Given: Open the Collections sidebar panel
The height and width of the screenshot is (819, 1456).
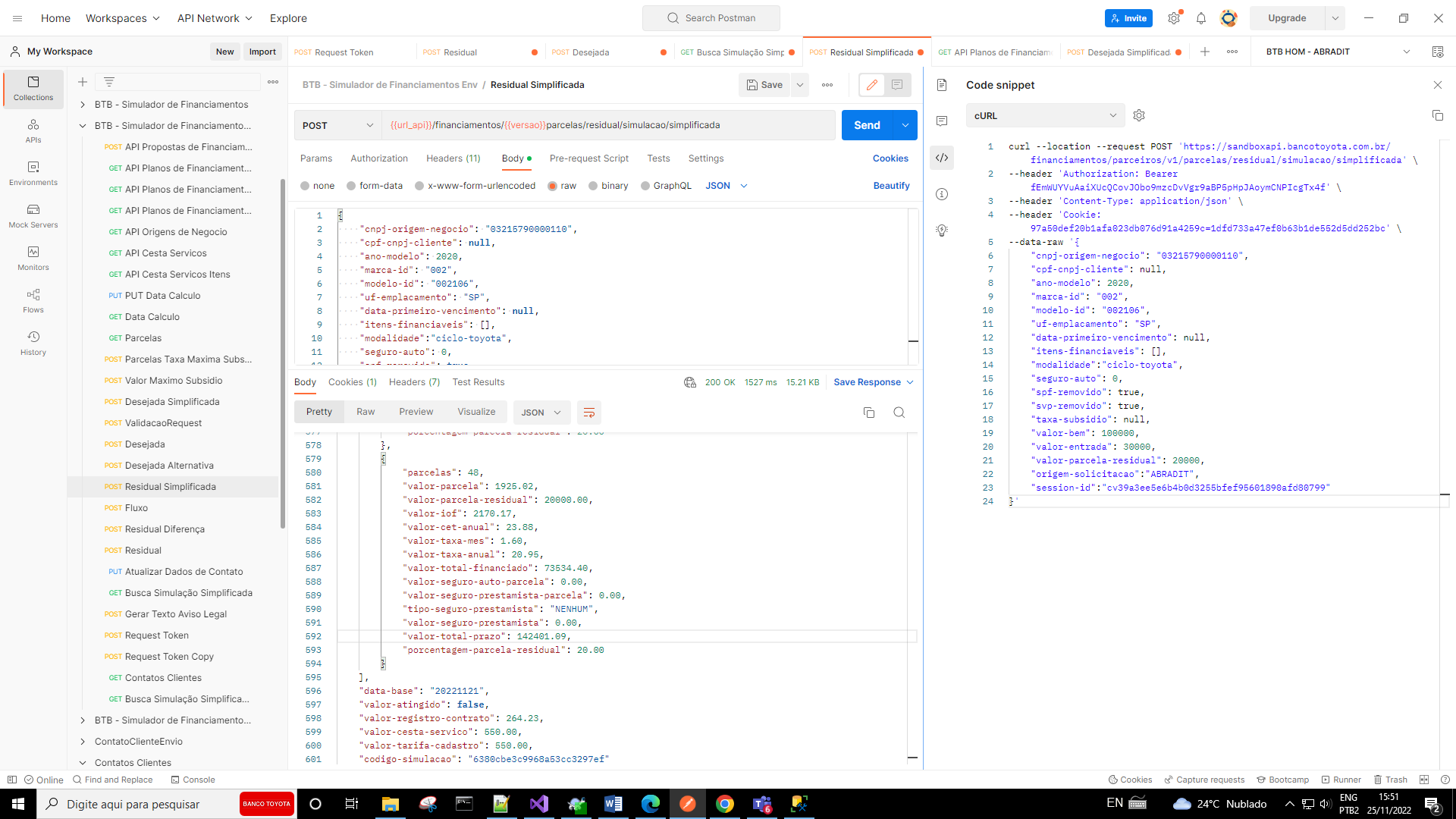Looking at the screenshot, I should coord(33,89).
